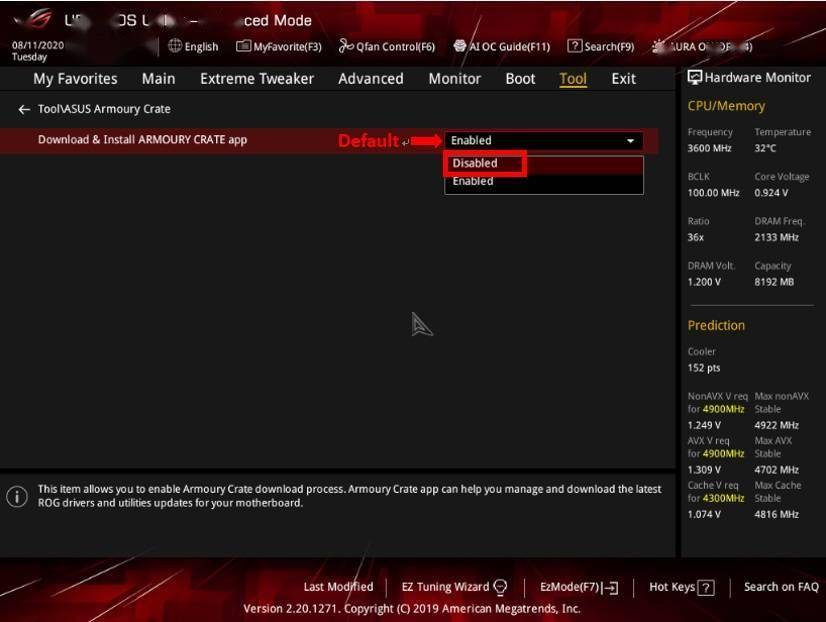Click the date 08/11/2020

click(x=38, y=45)
